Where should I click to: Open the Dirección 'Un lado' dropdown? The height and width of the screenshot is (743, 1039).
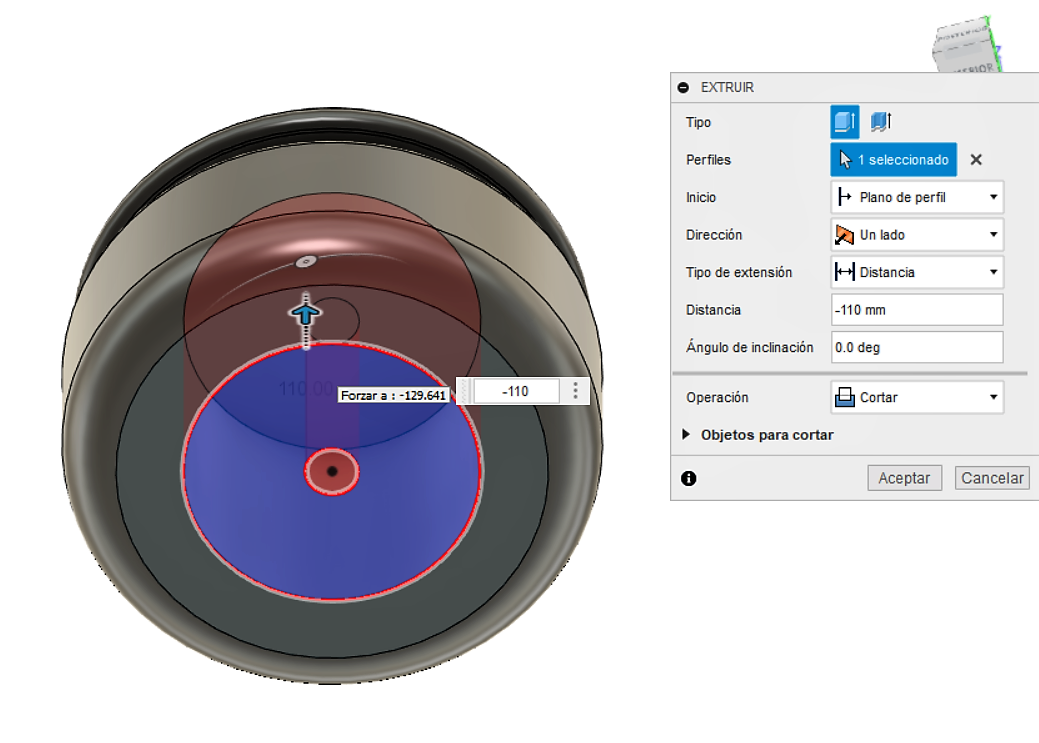pyautogui.click(x=917, y=235)
